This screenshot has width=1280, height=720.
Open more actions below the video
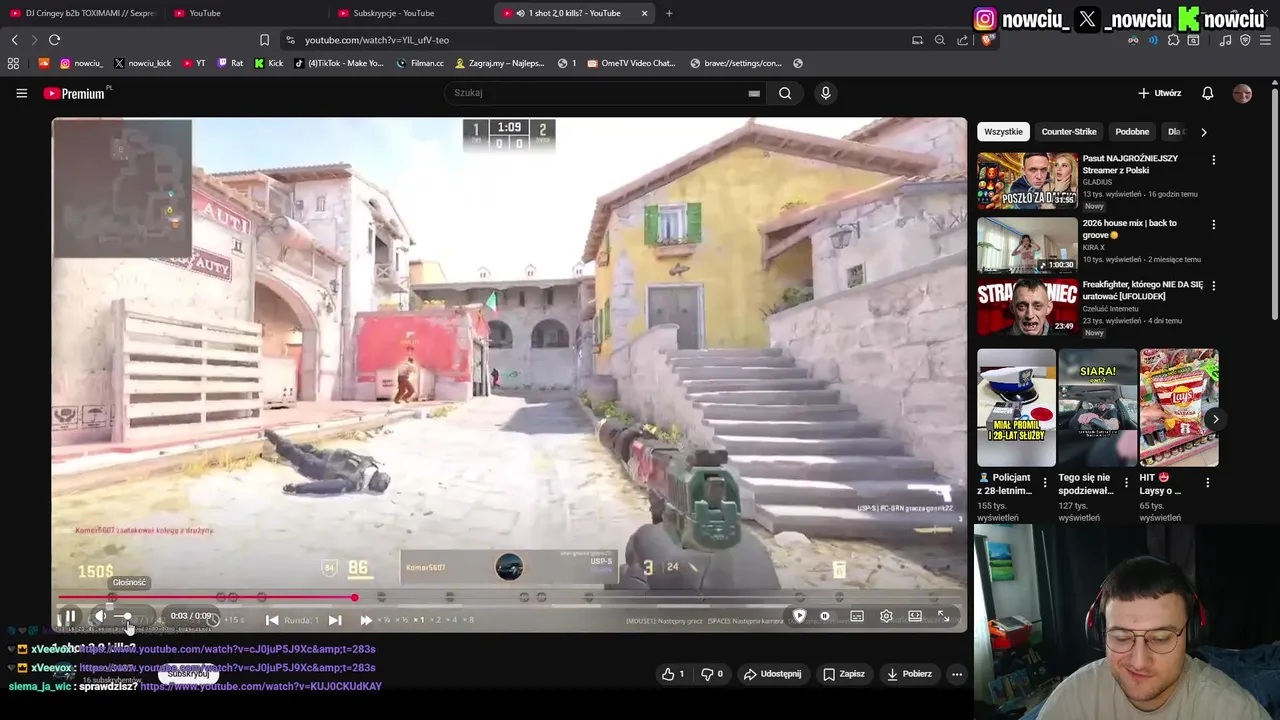click(x=957, y=674)
